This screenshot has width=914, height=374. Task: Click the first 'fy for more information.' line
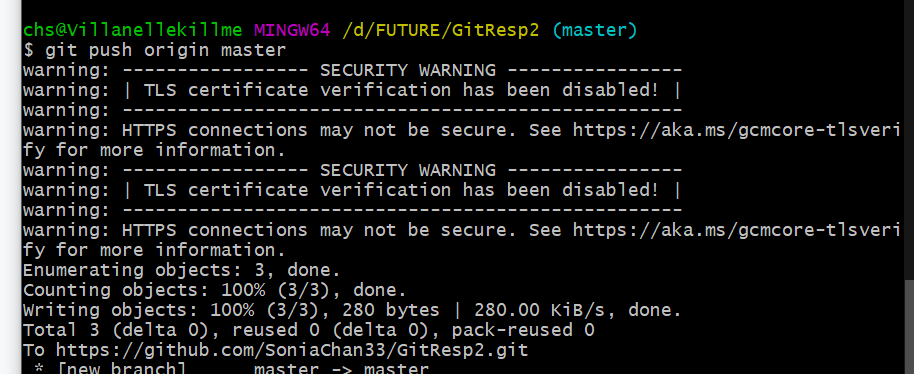(154, 151)
